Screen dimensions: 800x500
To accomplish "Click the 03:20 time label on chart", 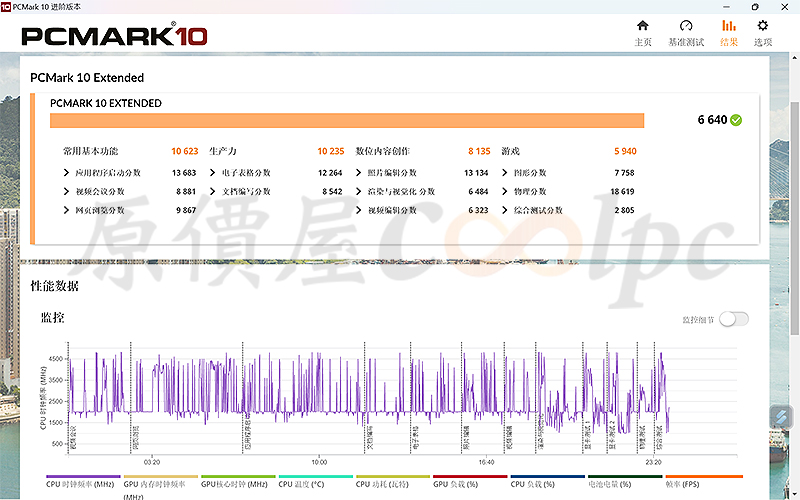I will (152, 462).
